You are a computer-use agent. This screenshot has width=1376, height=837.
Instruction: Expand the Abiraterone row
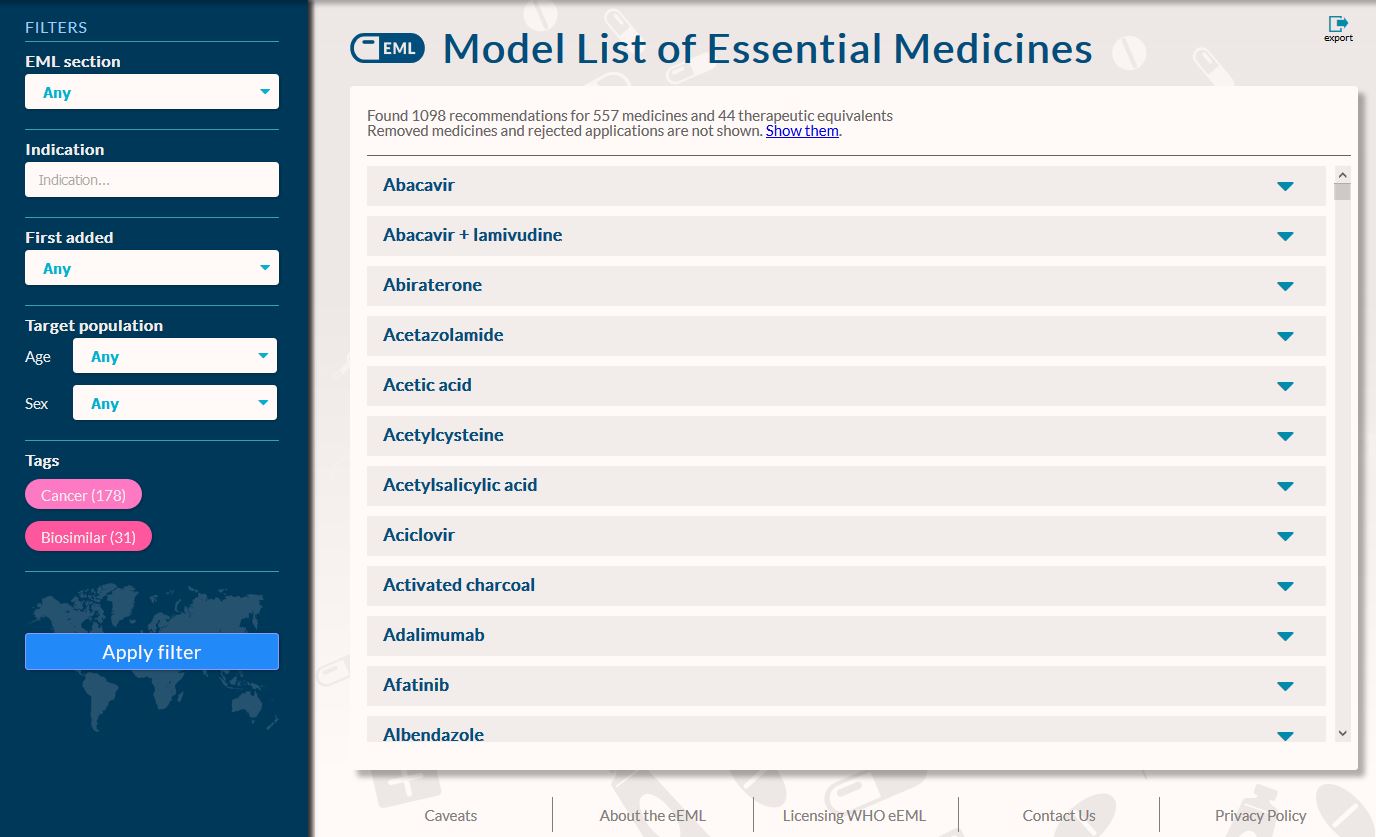point(1285,286)
